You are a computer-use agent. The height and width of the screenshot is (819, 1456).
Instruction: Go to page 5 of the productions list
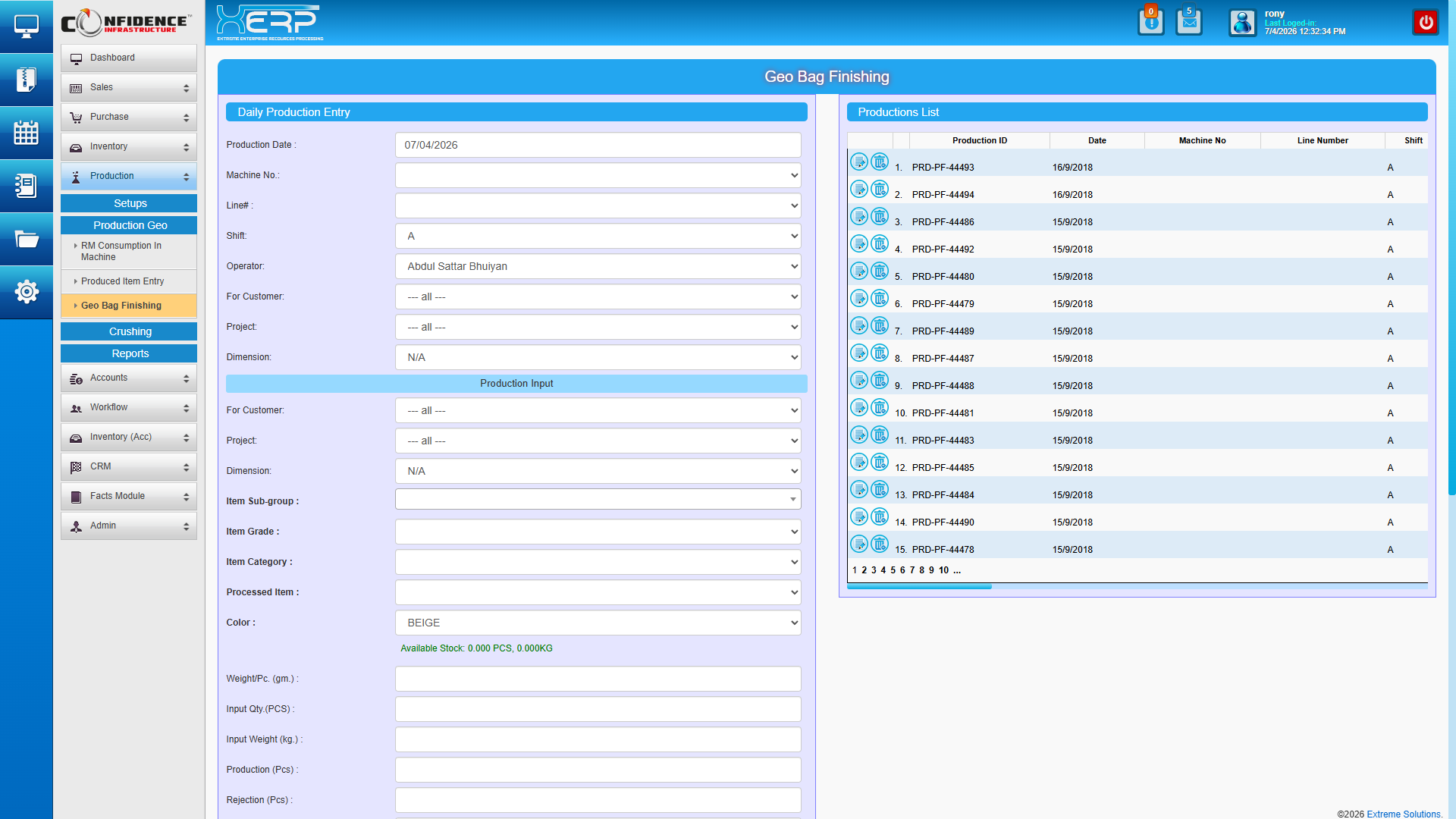(893, 570)
